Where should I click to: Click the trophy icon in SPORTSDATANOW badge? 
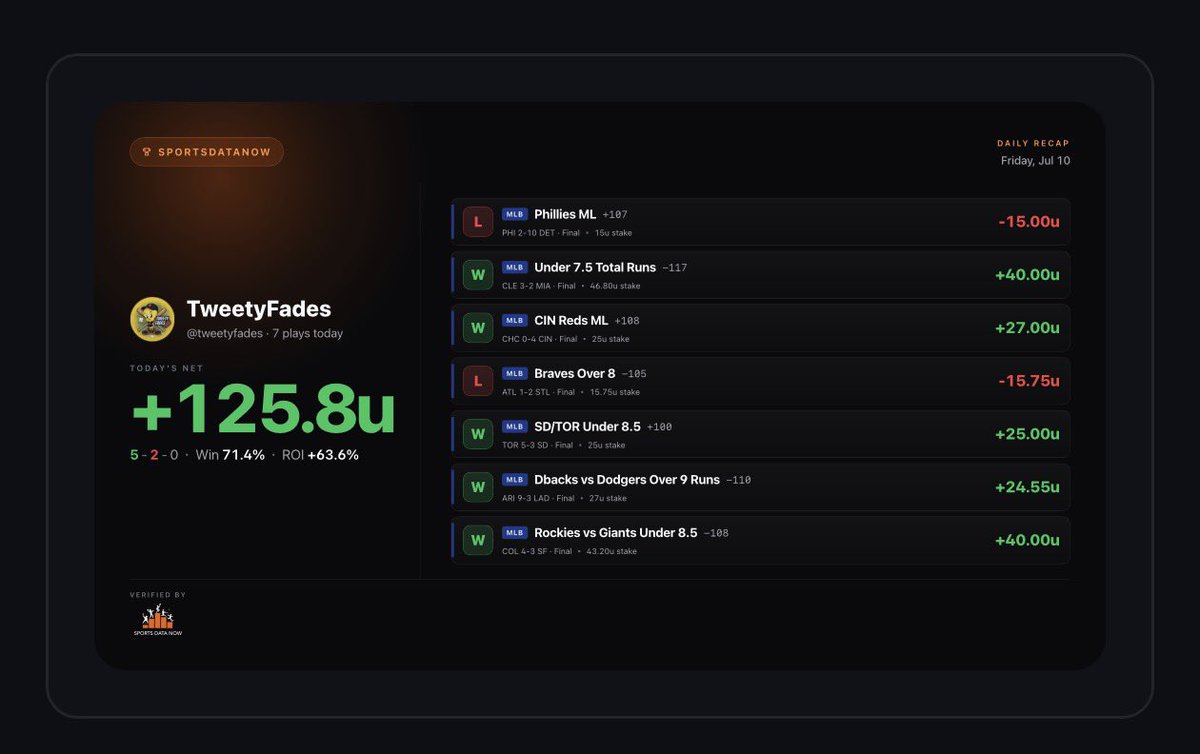pyautogui.click(x=147, y=152)
